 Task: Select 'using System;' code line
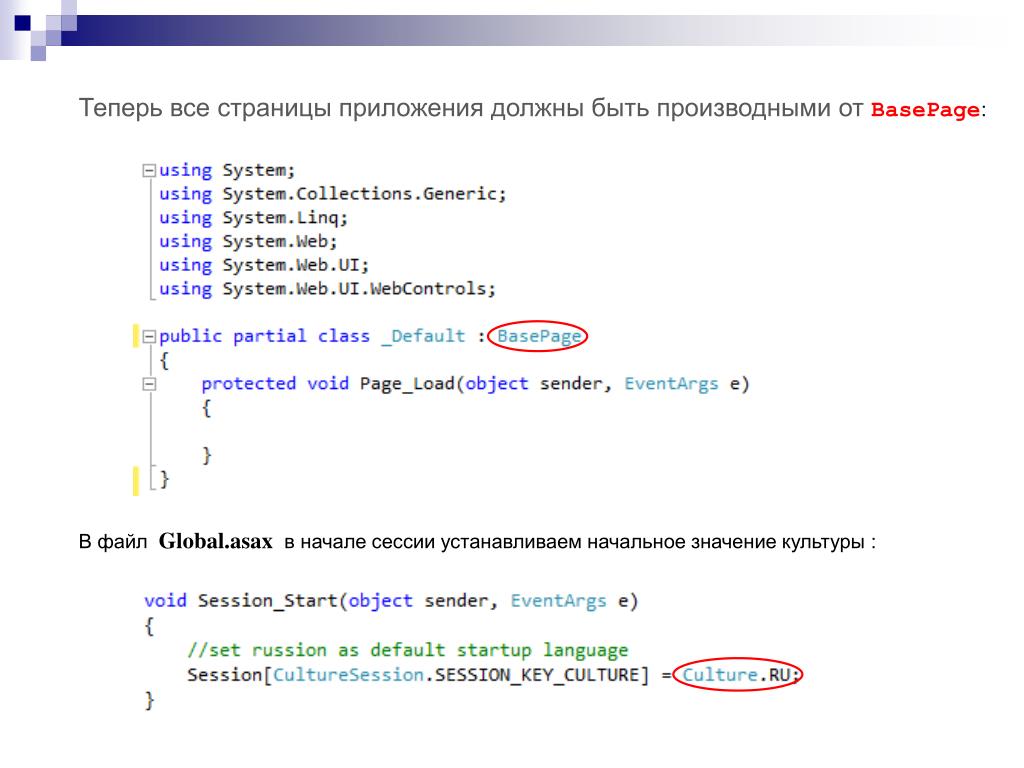click(227, 170)
